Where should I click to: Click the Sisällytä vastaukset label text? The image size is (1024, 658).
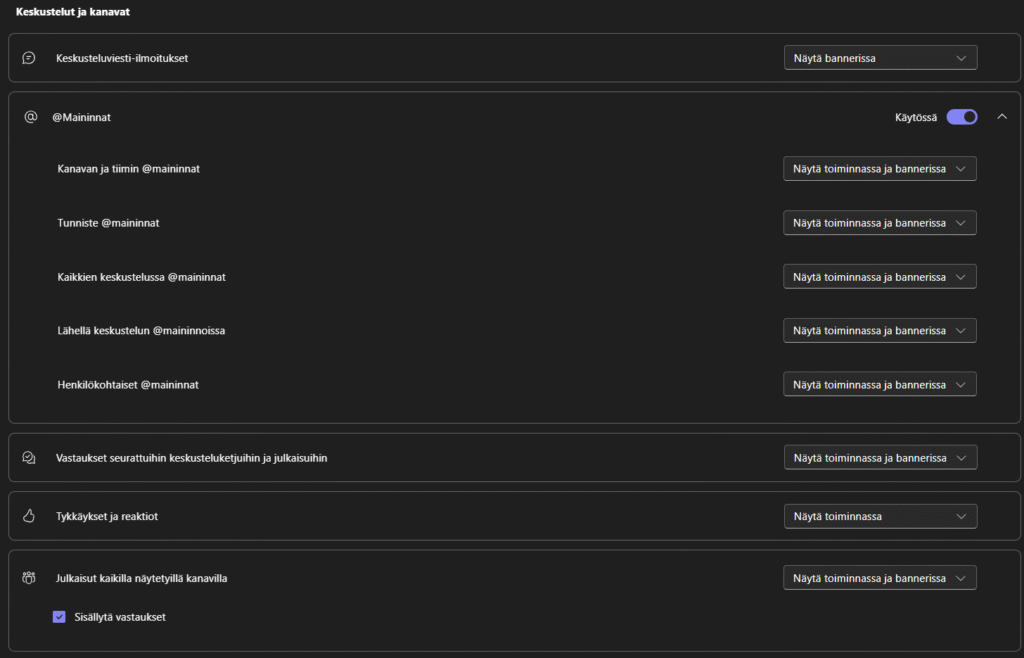coord(120,617)
